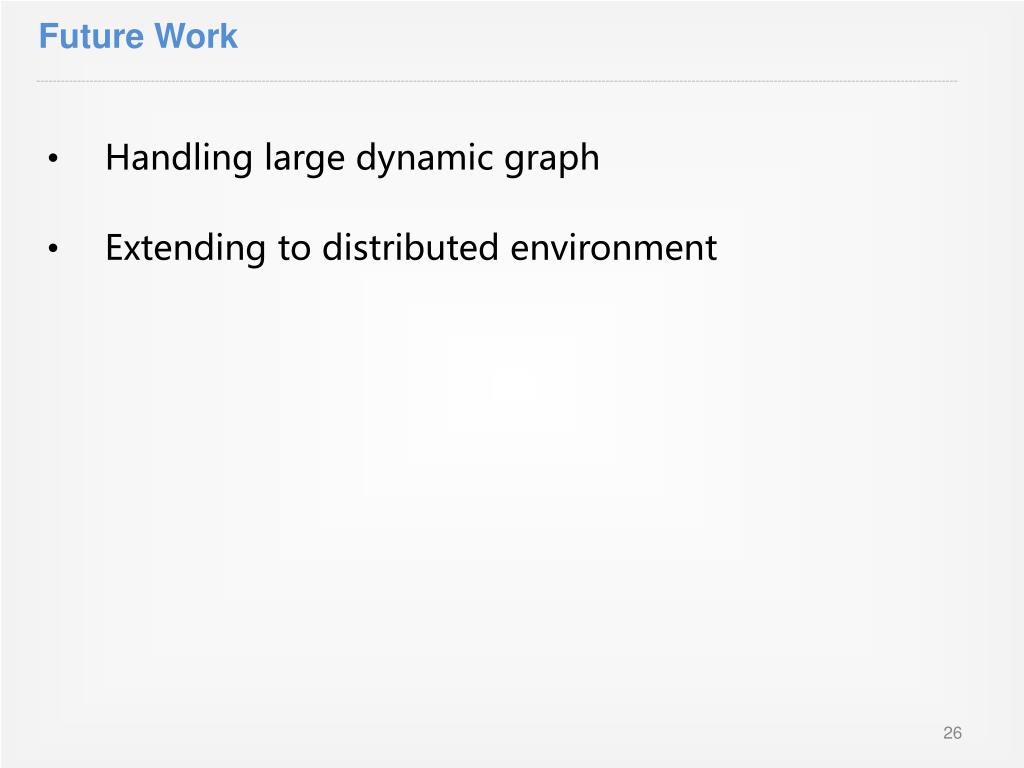Click the letter "F" starting the slide title

[x=48, y=36]
